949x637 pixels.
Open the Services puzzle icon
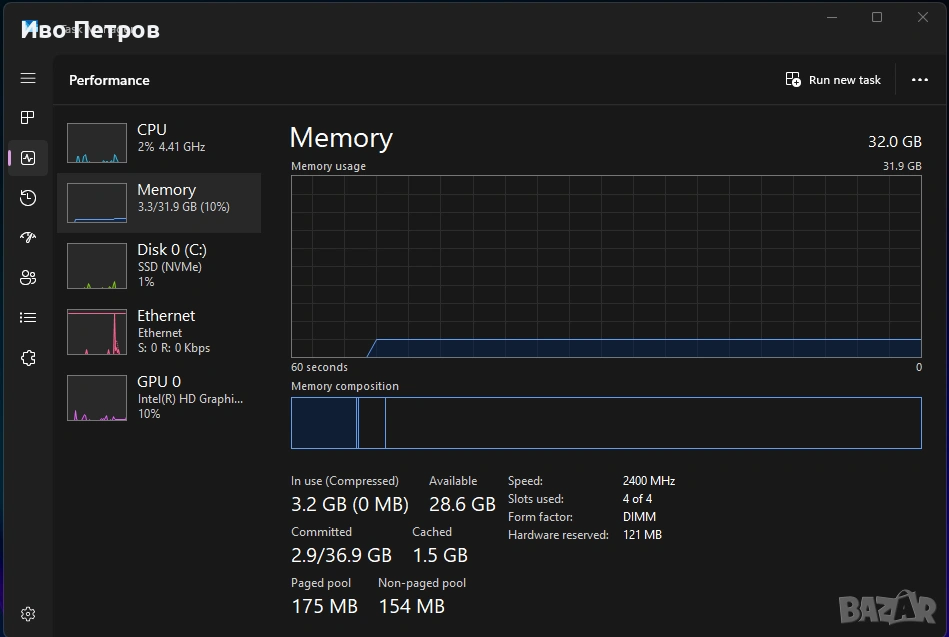click(28, 358)
